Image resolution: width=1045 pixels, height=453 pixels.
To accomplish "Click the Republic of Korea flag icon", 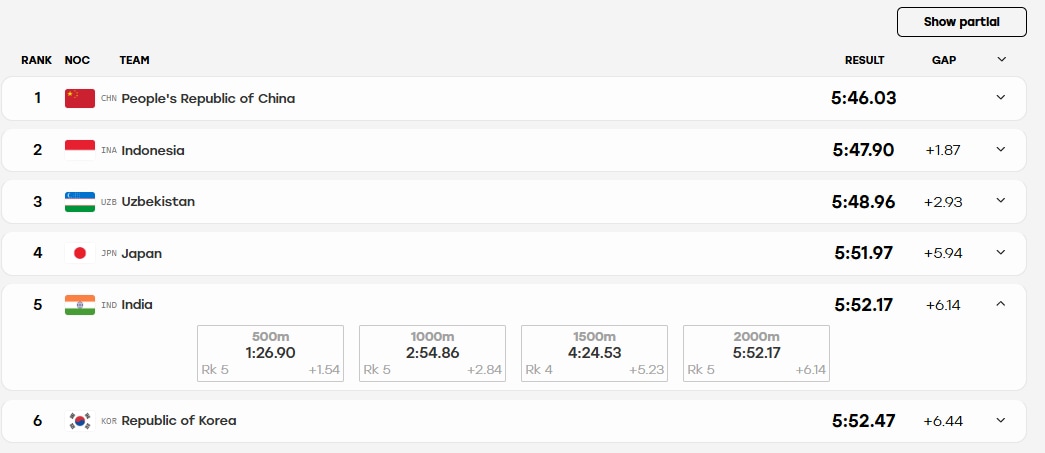I will tap(80, 421).
